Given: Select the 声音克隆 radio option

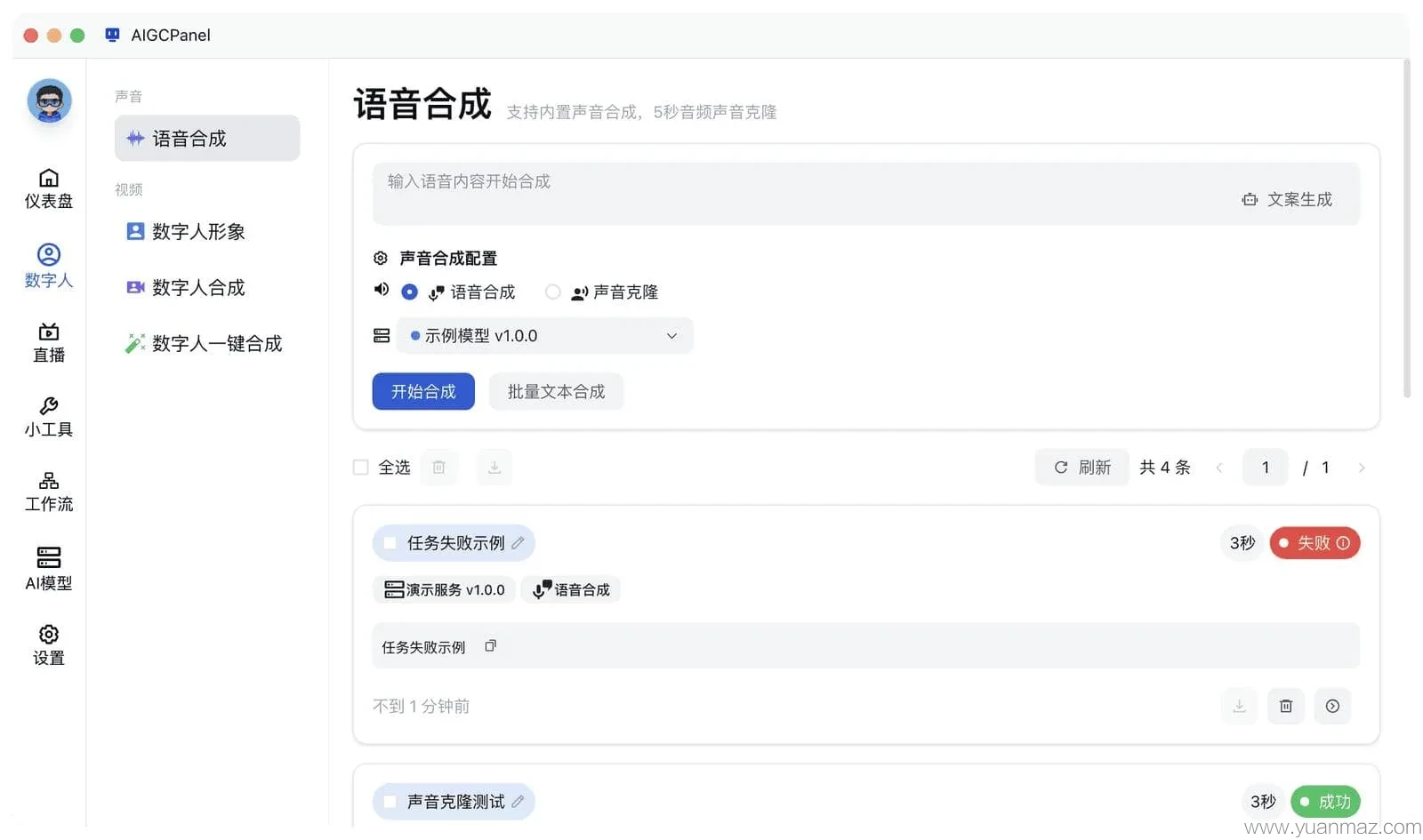Looking at the screenshot, I should [553, 292].
